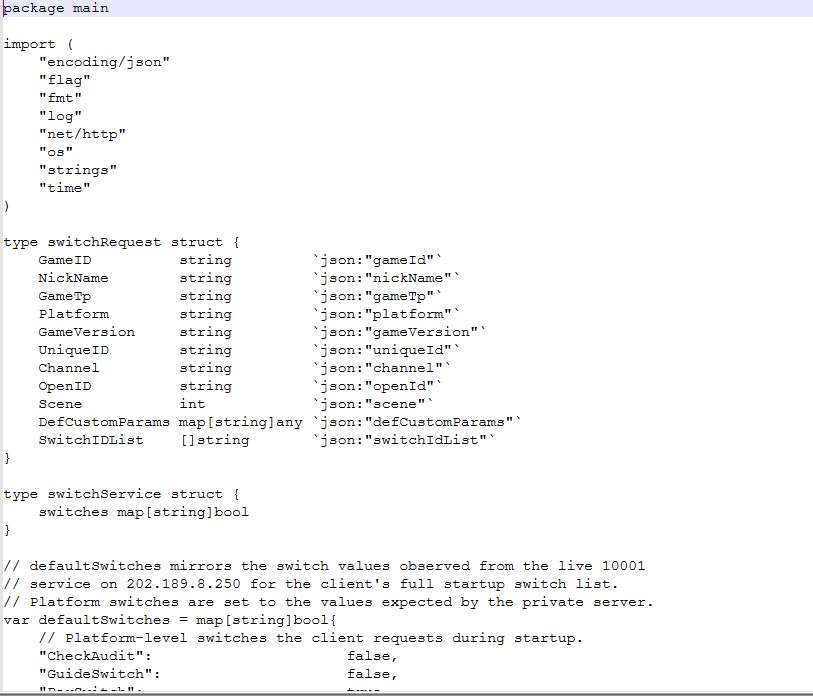Click the "type switchRequest struct {" declaration
The image size is (813, 696).
coord(121,242)
